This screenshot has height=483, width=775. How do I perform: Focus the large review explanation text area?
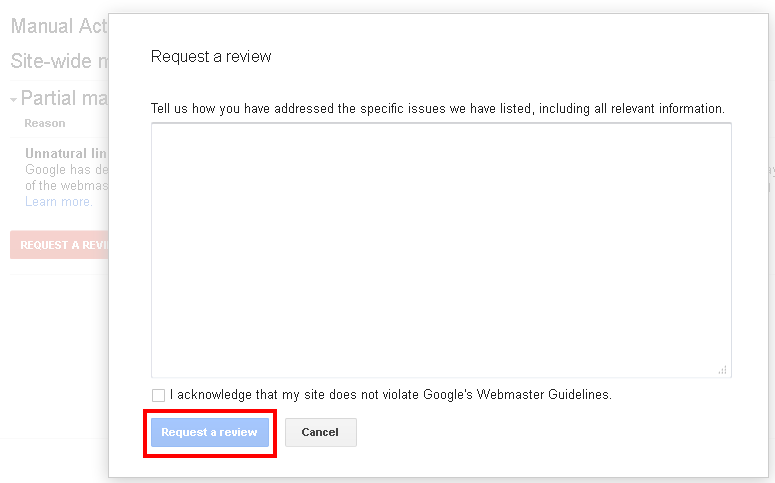[441, 250]
